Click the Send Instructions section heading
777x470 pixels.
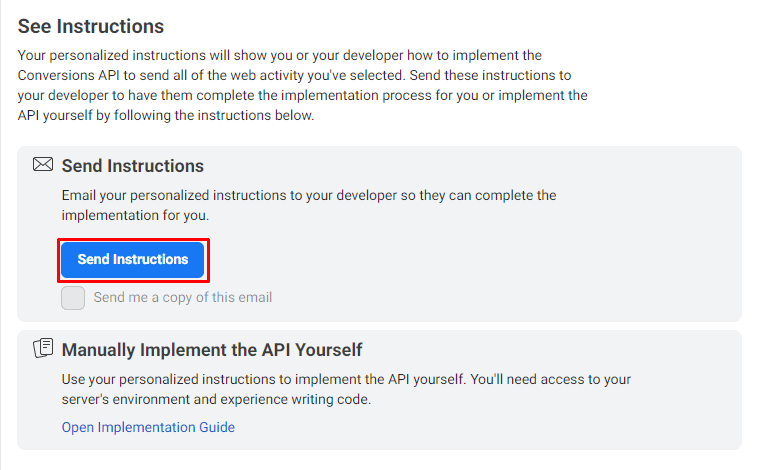click(133, 166)
